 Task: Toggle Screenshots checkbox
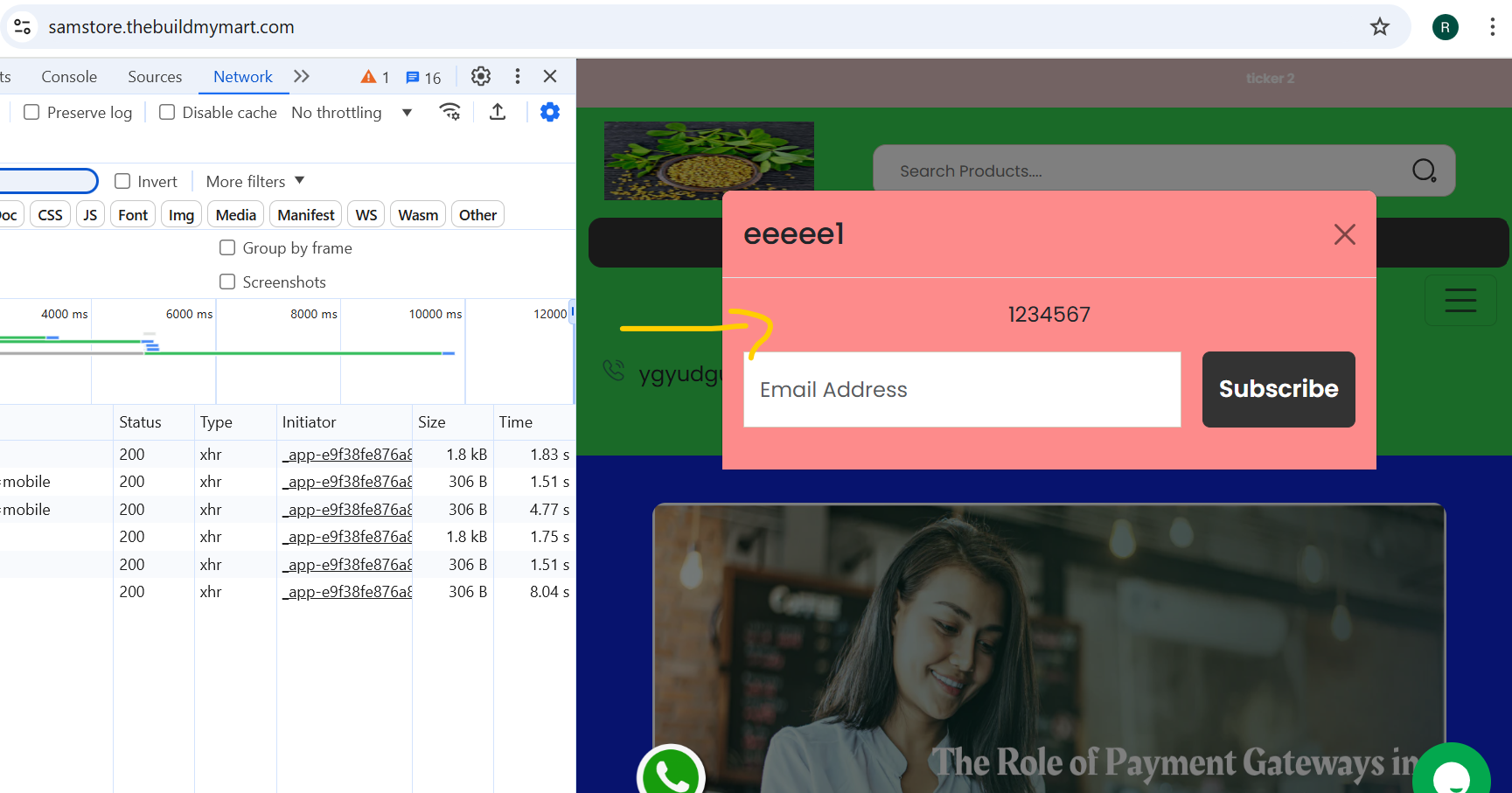click(227, 282)
